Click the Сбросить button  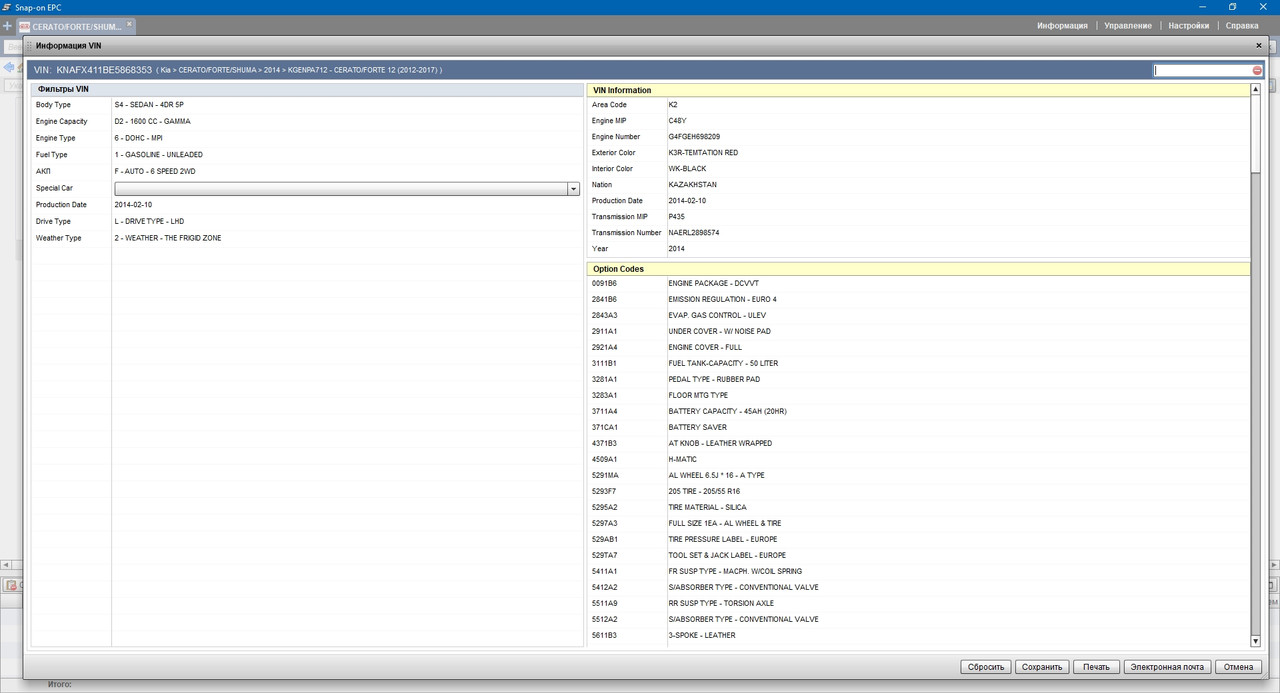tap(985, 667)
